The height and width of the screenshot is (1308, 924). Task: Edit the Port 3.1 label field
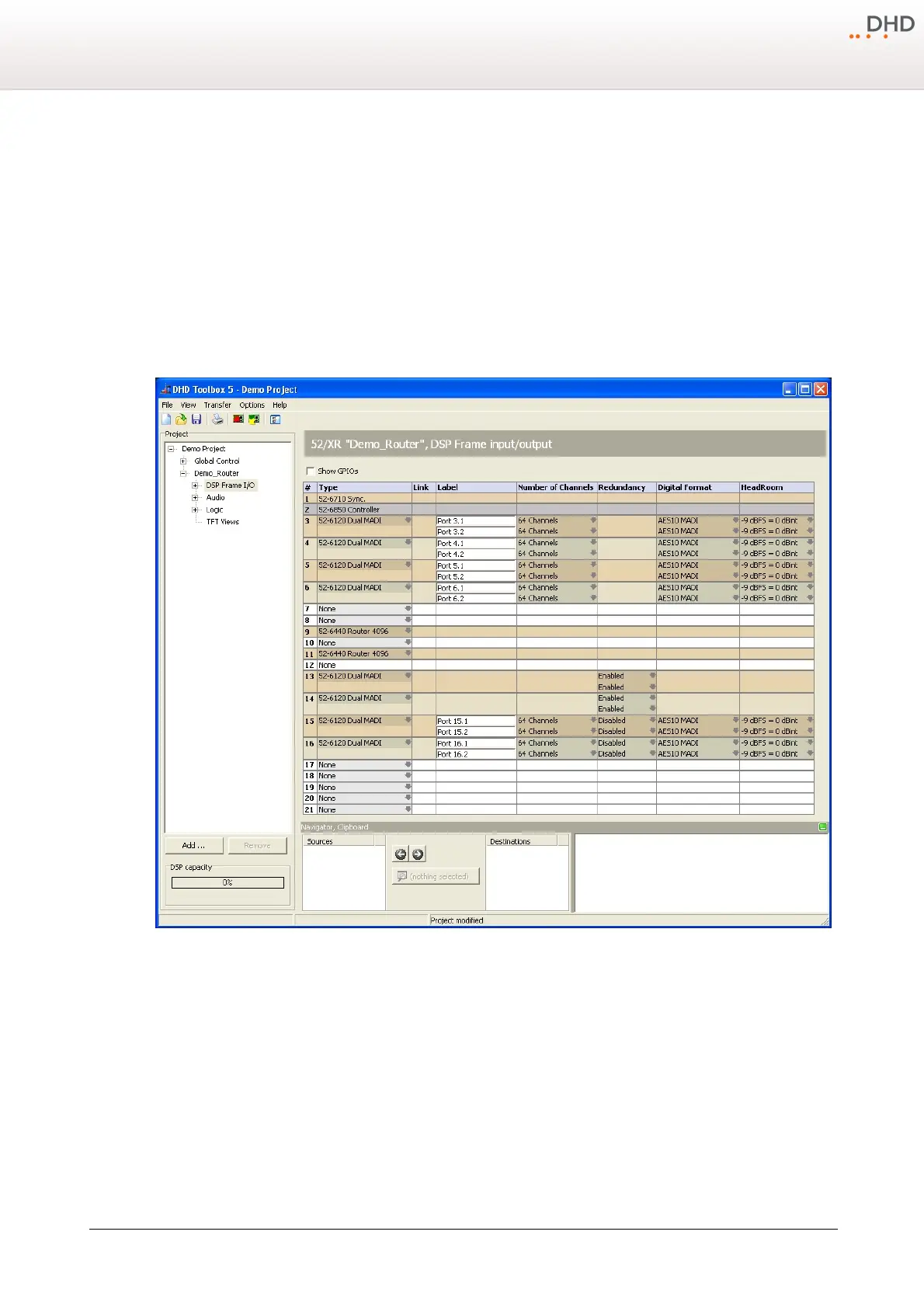[476, 521]
